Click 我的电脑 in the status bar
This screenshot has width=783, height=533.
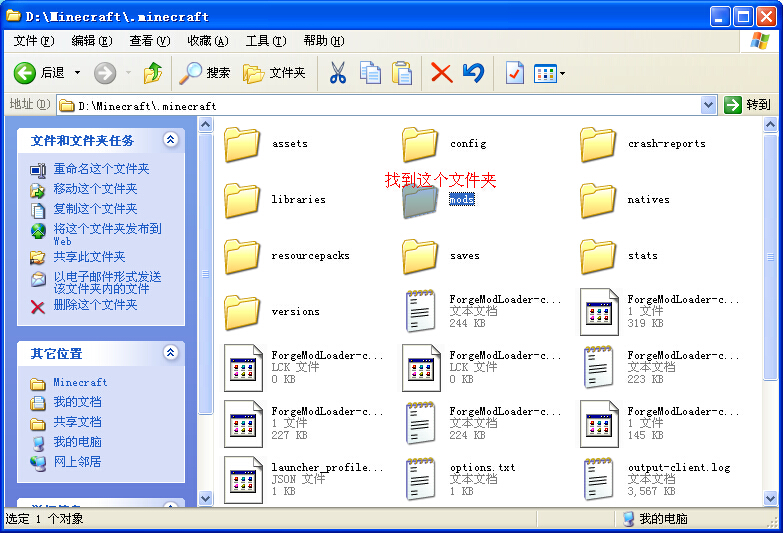pos(656,519)
